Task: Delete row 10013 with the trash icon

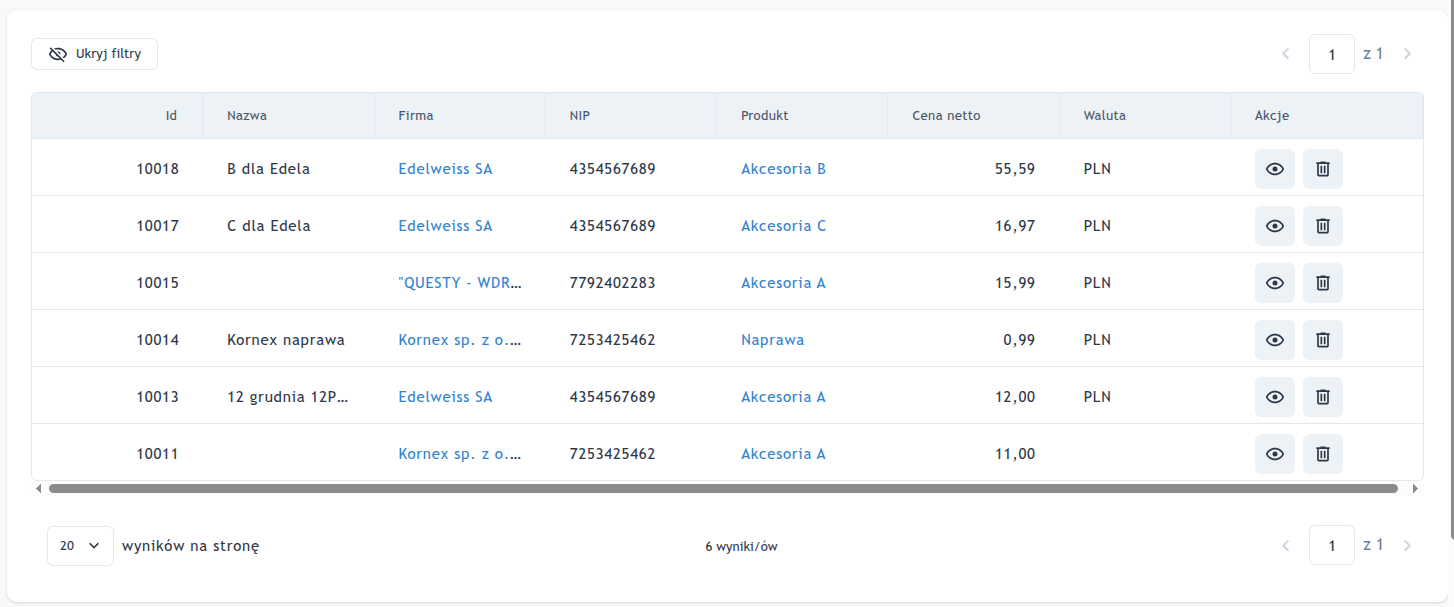Action: point(1322,397)
